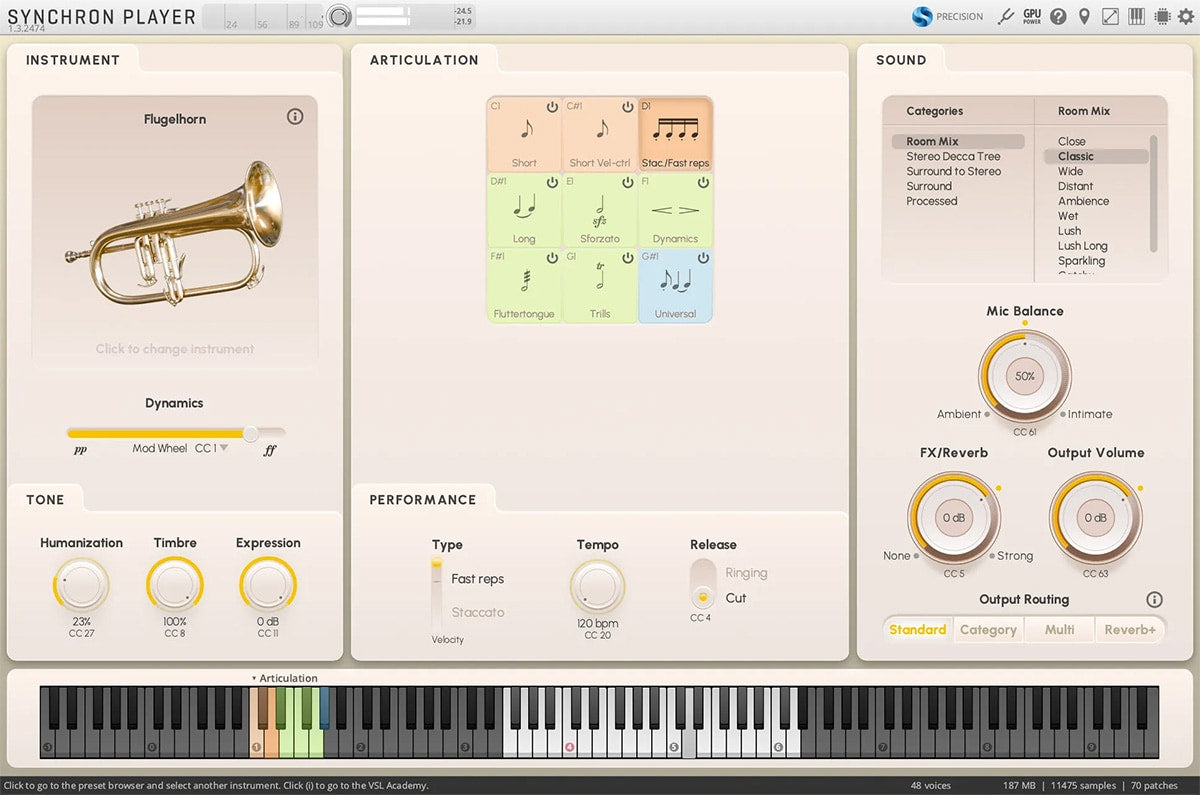Click the FX/Reverb knob
1200x795 pixels.
tap(954, 518)
